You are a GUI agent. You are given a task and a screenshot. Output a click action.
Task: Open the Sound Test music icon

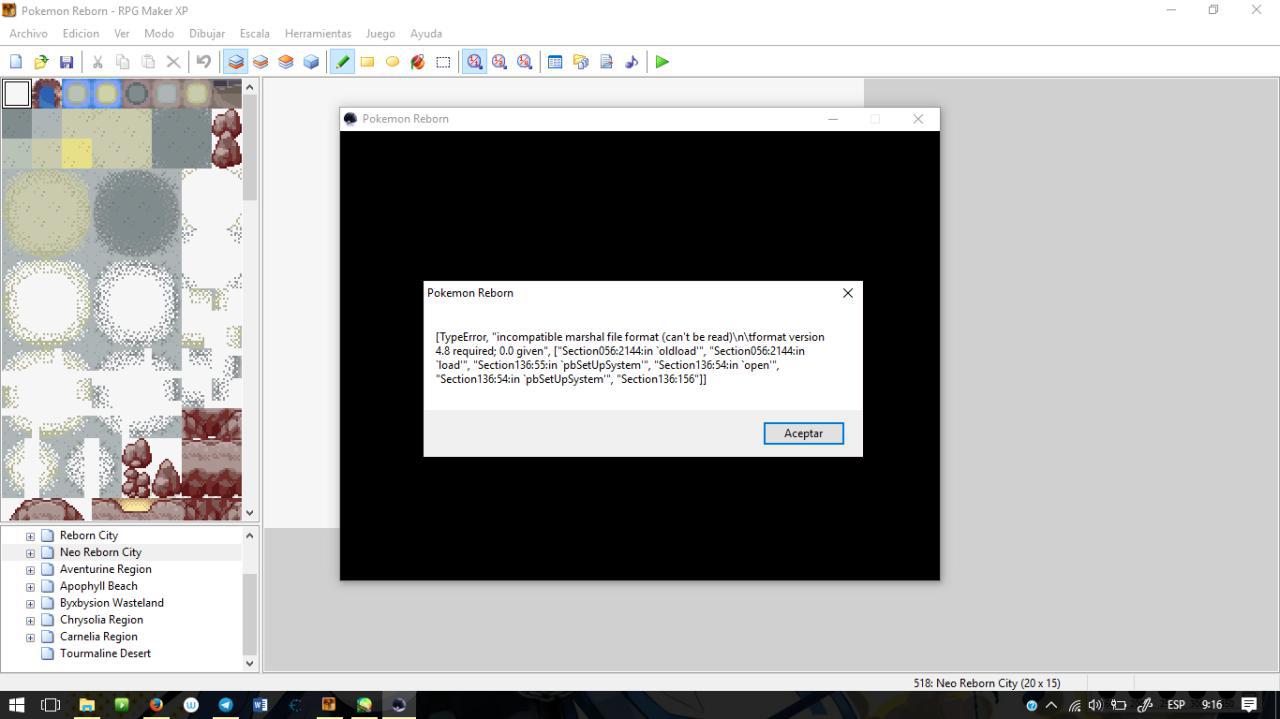pyautogui.click(x=631, y=62)
